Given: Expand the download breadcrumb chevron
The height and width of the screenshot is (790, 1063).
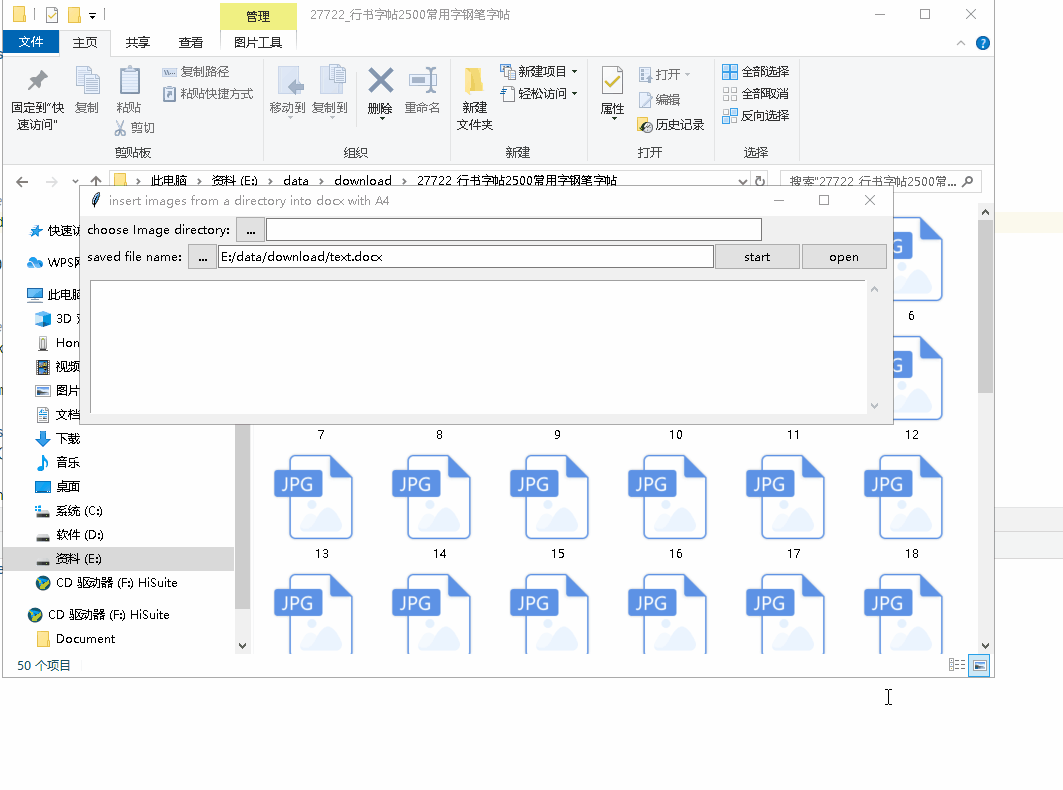Looking at the screenshot, I should click(404, 181).
